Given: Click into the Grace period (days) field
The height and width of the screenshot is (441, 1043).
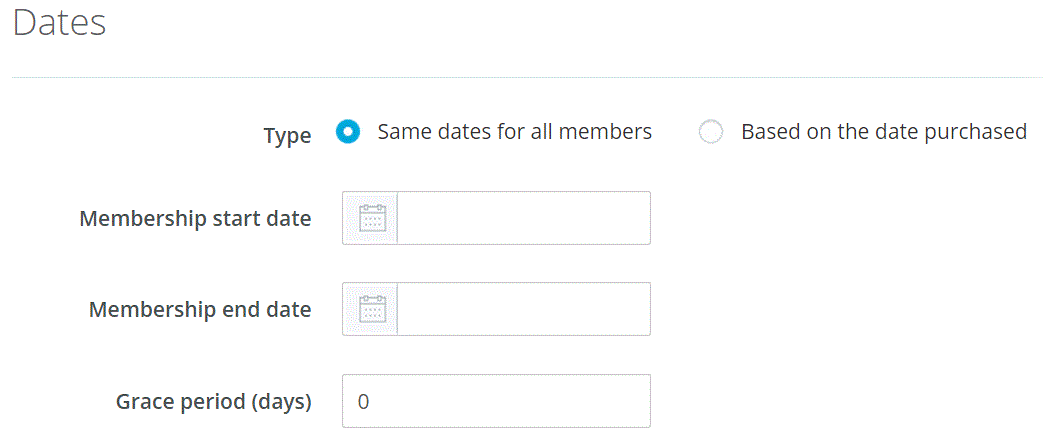Looking at the screenshot, I should click(x=496, y=401).
